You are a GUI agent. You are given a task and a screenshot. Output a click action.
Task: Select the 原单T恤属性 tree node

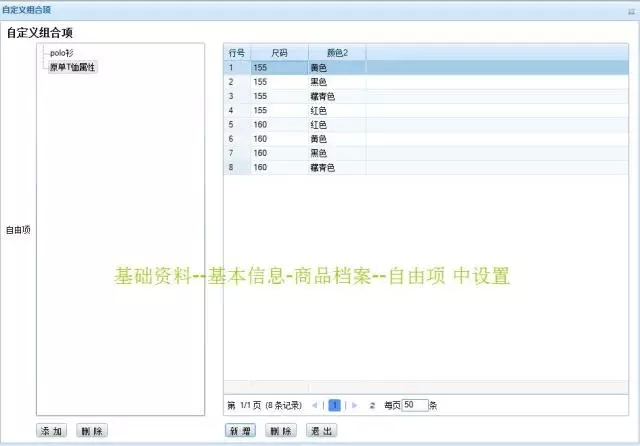click(x=73, y=67)
